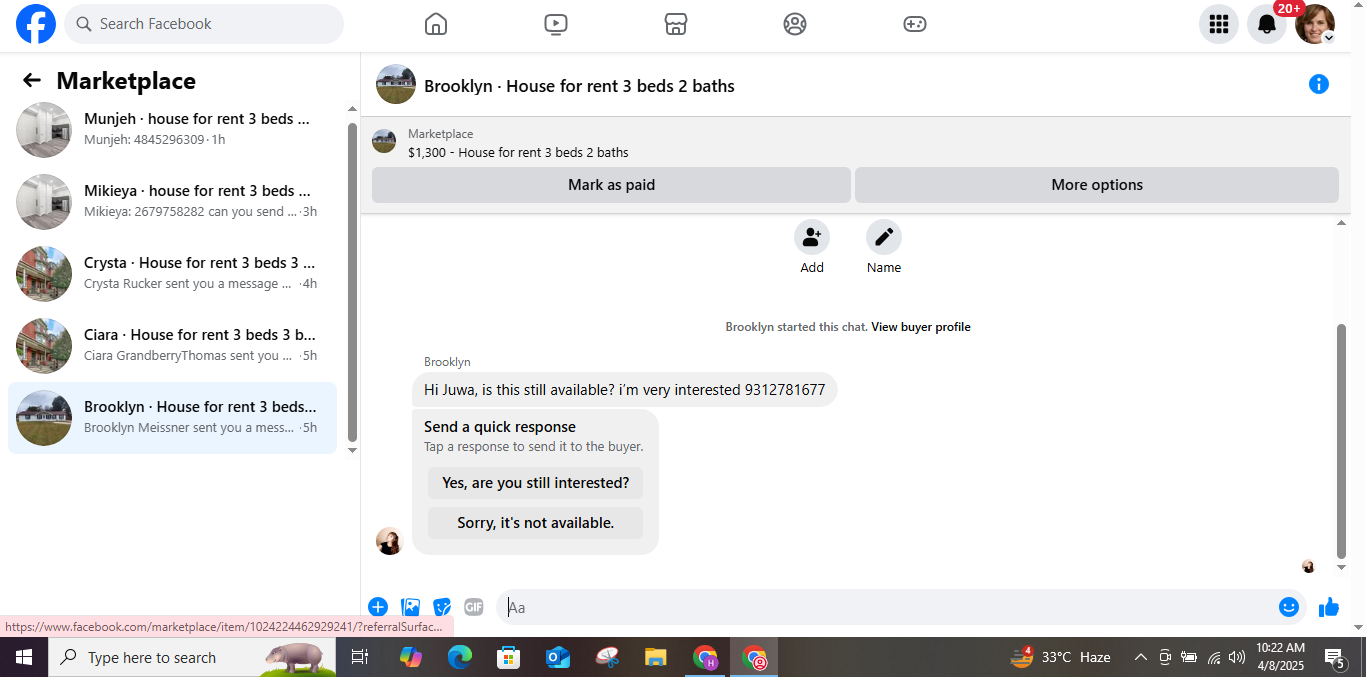
Task: Open the plus more actions icon
Action: 378,607
